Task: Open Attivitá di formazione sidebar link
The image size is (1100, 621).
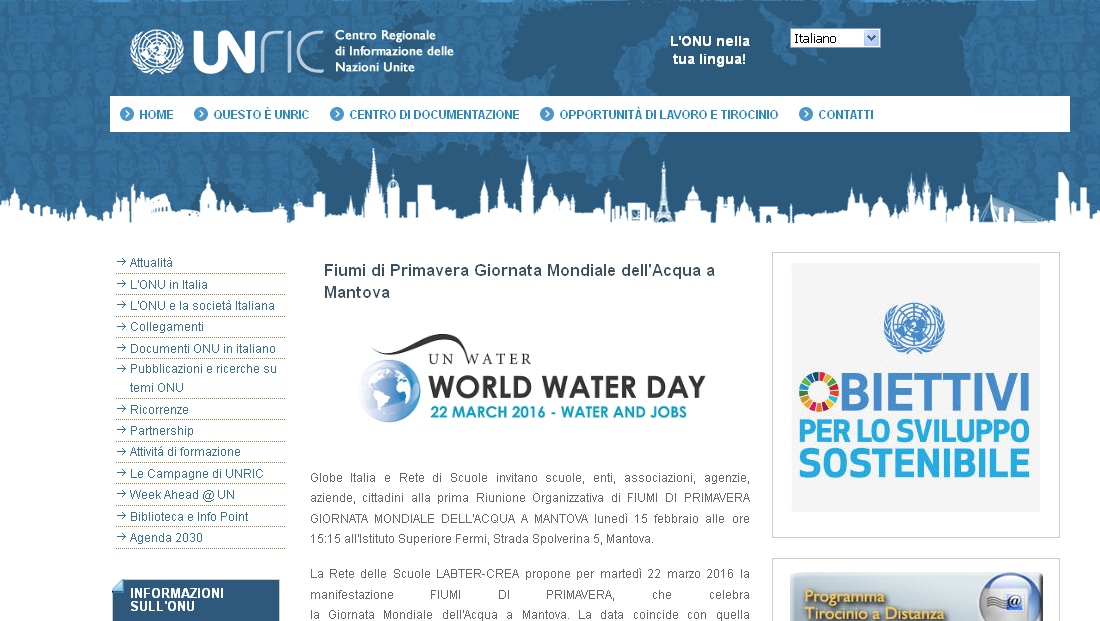Action: [185, 452]
